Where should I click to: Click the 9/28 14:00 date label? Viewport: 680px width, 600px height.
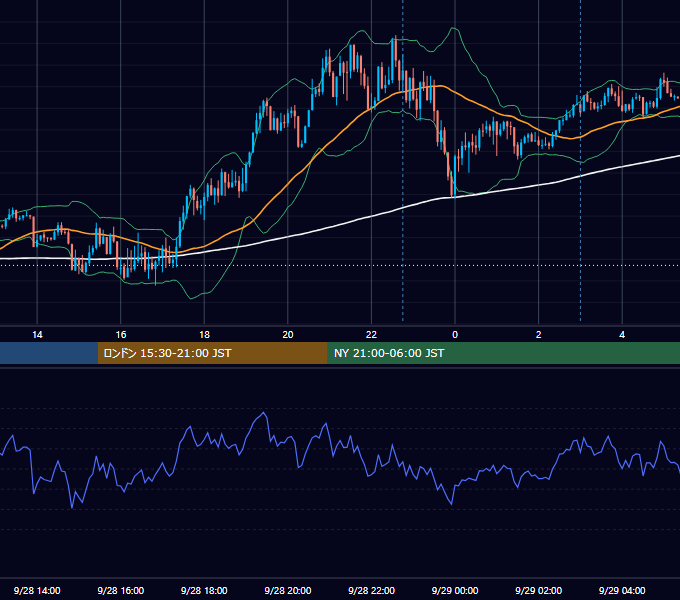[37, 590]
